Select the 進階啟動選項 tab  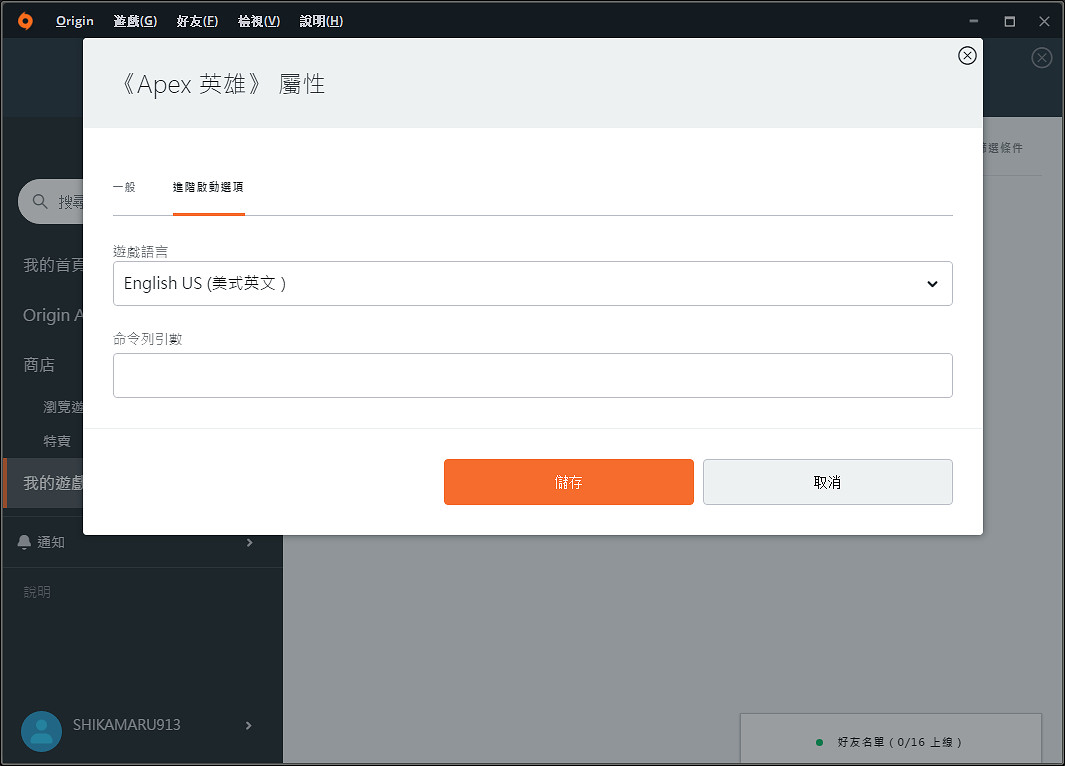208,187
